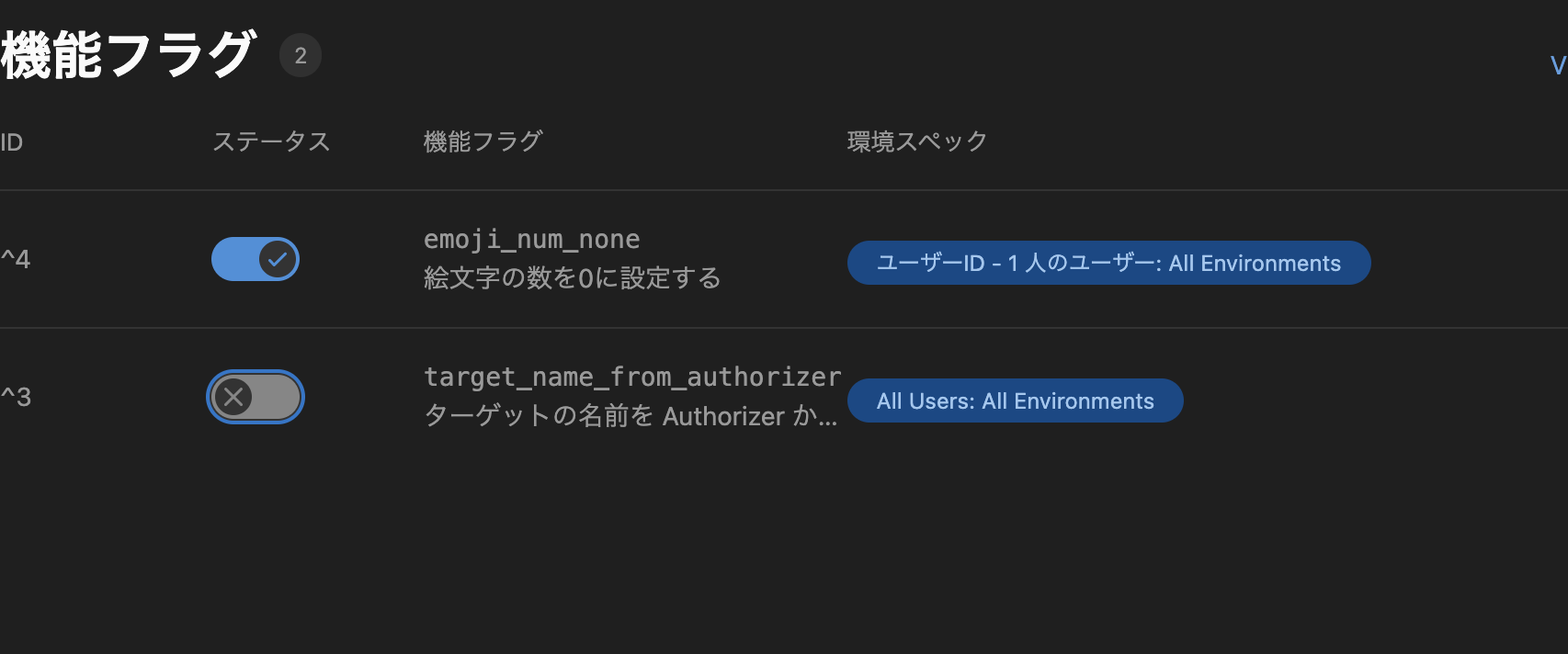Sort by the ID column header

[x=9, y=142]
